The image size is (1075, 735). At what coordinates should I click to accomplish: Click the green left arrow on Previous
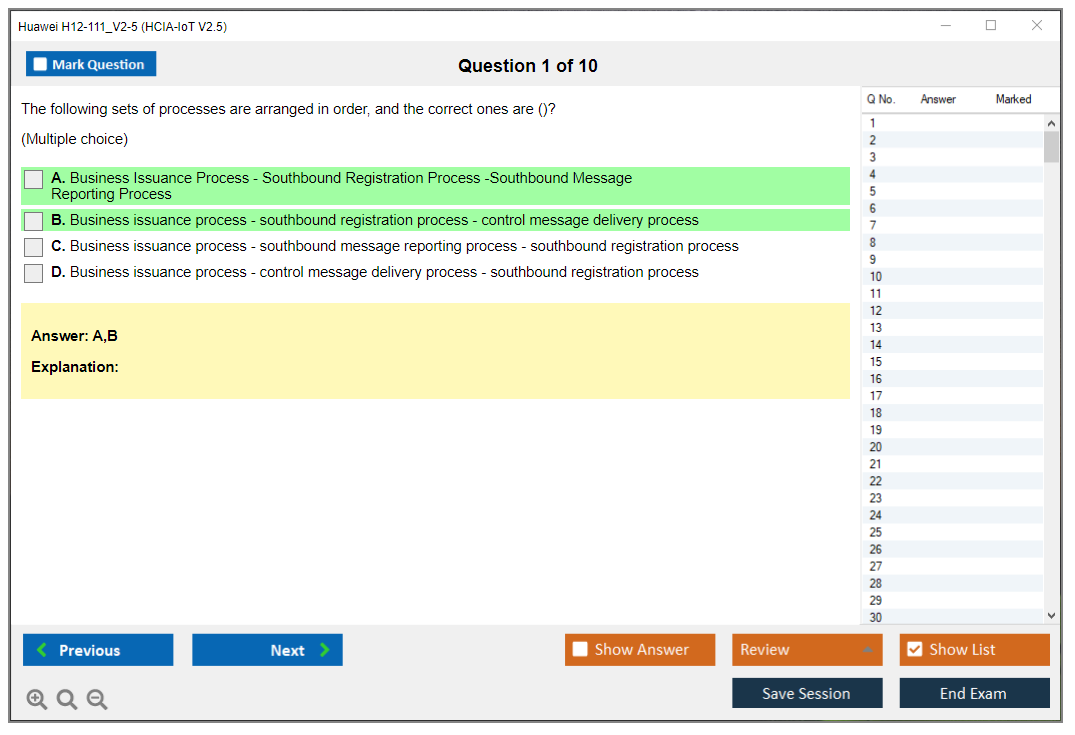[x=42, y=650]
